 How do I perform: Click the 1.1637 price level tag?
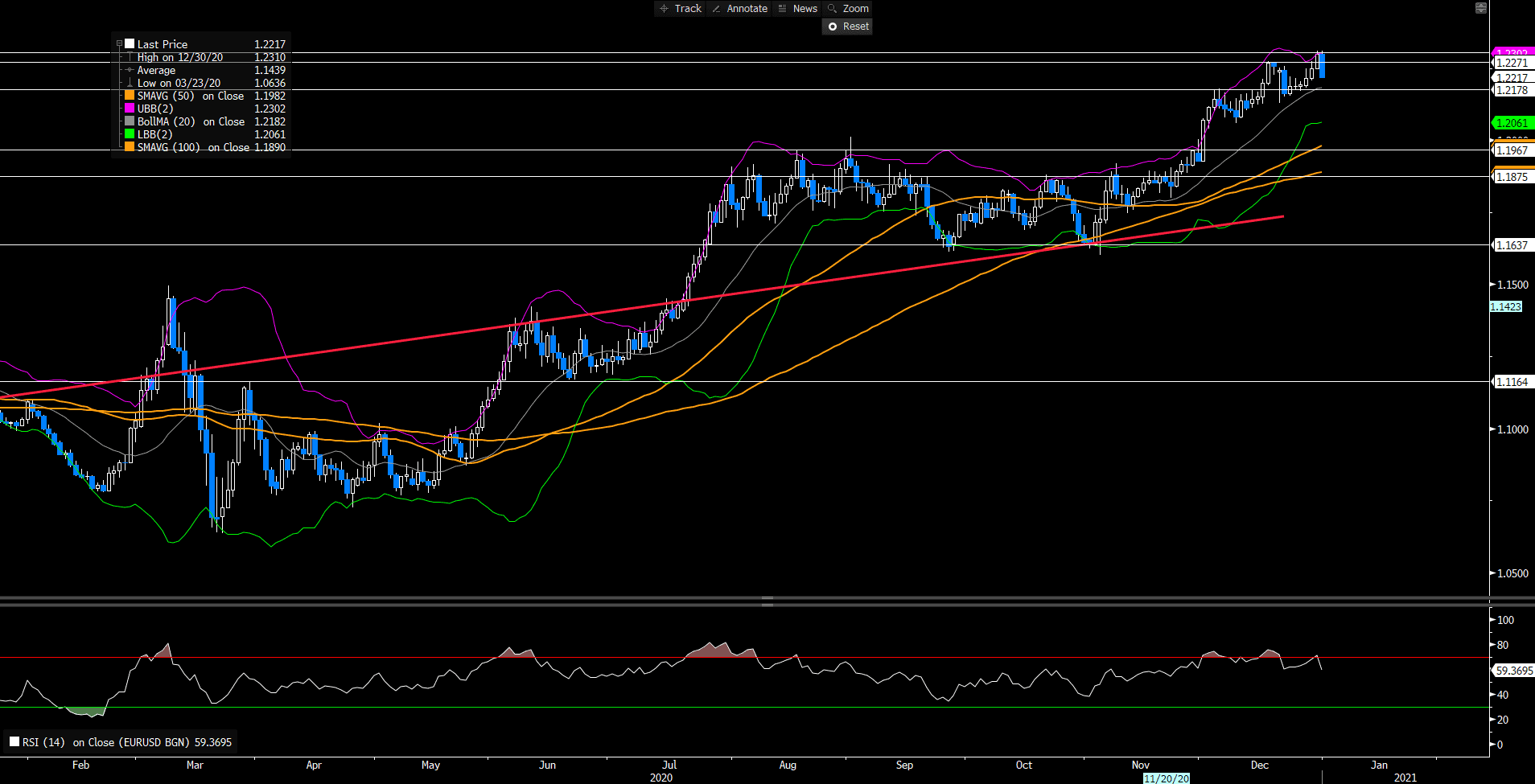point(1512,245)
